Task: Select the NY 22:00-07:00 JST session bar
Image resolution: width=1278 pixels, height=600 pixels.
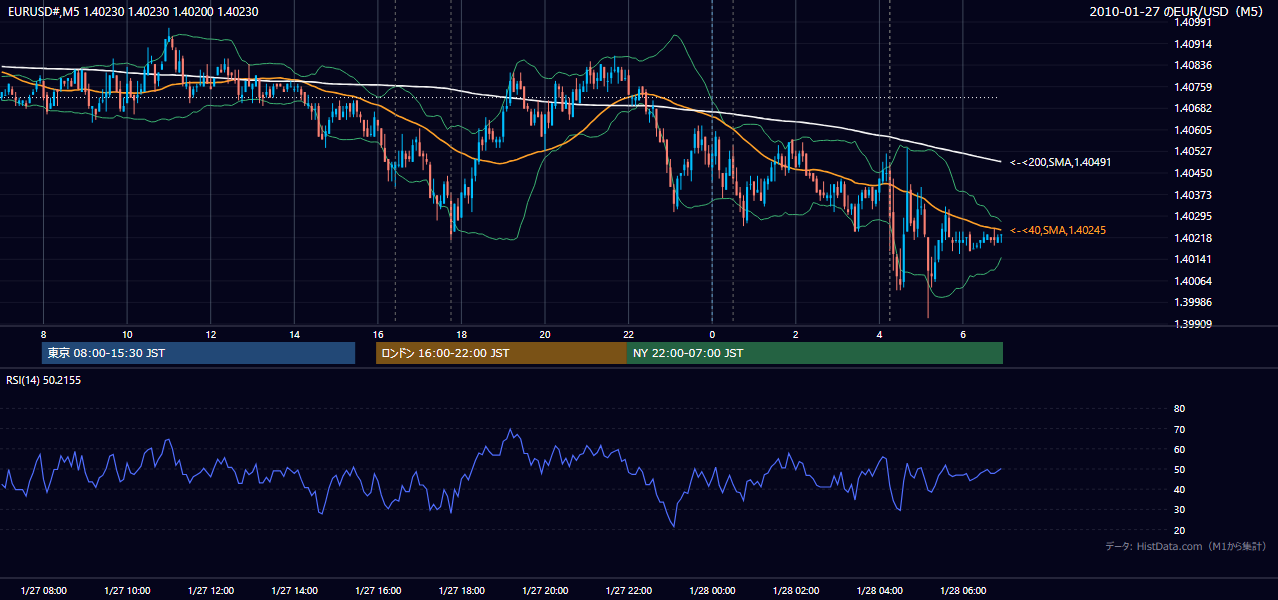Action: (x=815, y=353)
